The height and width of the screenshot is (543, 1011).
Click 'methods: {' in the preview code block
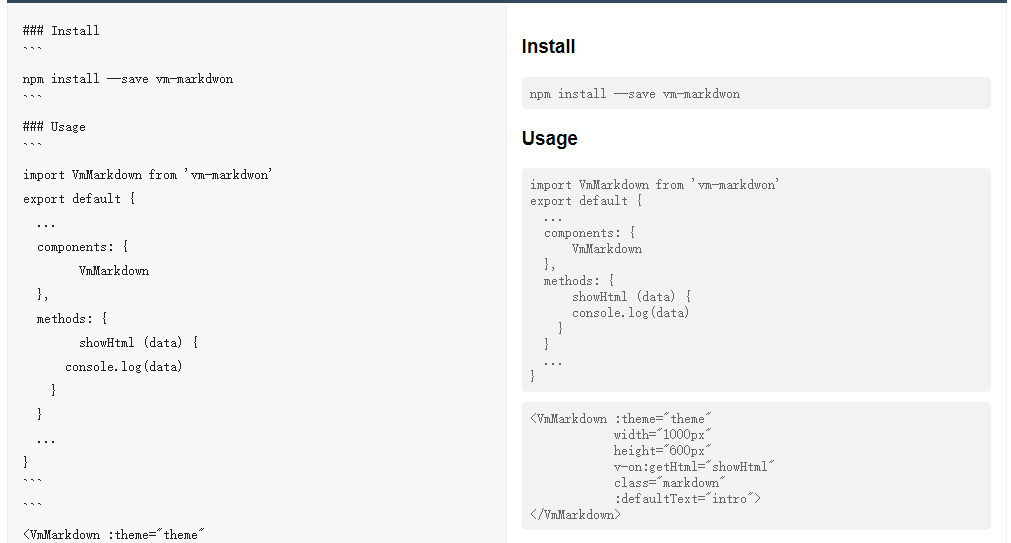point(579,281)
